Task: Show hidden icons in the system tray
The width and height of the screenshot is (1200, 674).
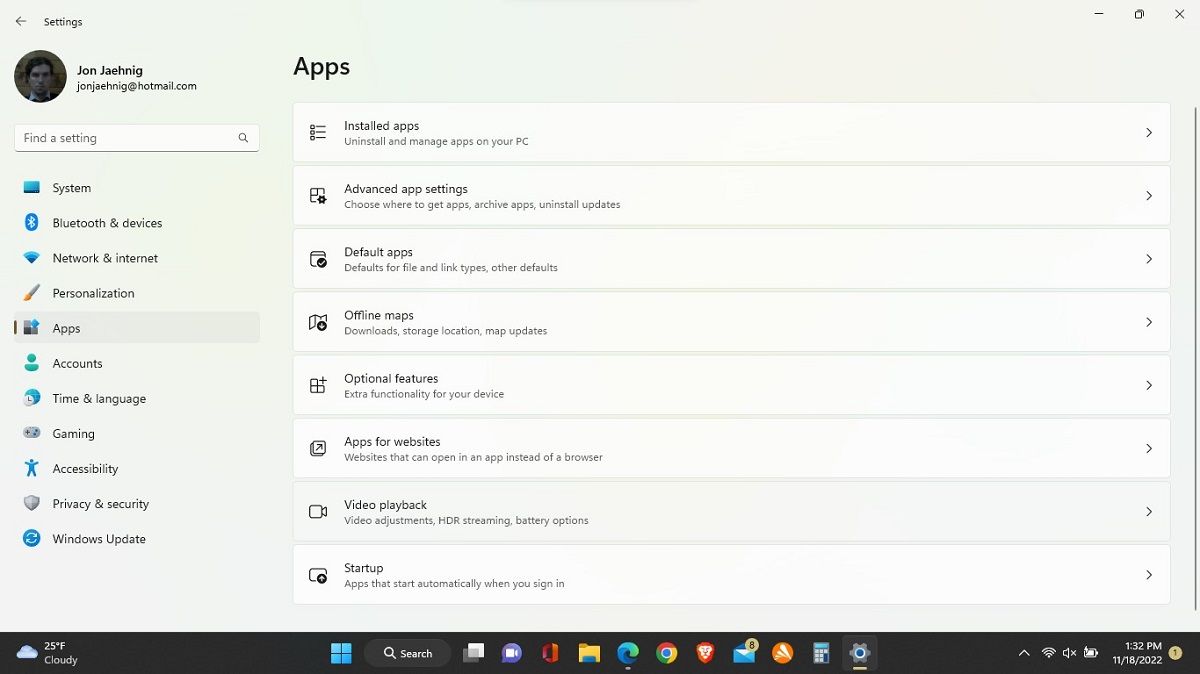Action: pyautogui.click(x=1024, y=652)
